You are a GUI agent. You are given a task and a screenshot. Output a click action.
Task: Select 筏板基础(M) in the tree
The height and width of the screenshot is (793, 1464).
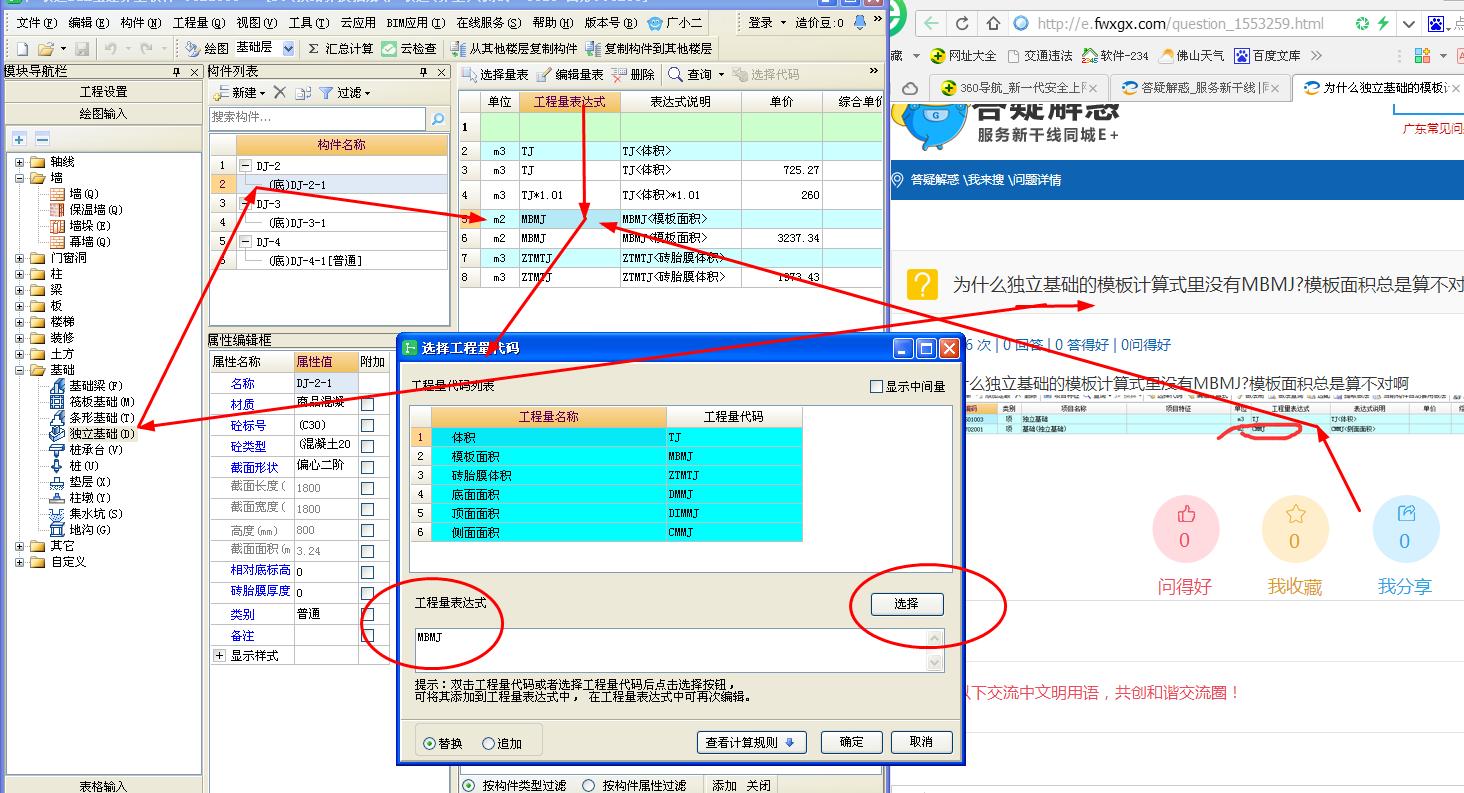pyautogui.click(x=101, y=402)
